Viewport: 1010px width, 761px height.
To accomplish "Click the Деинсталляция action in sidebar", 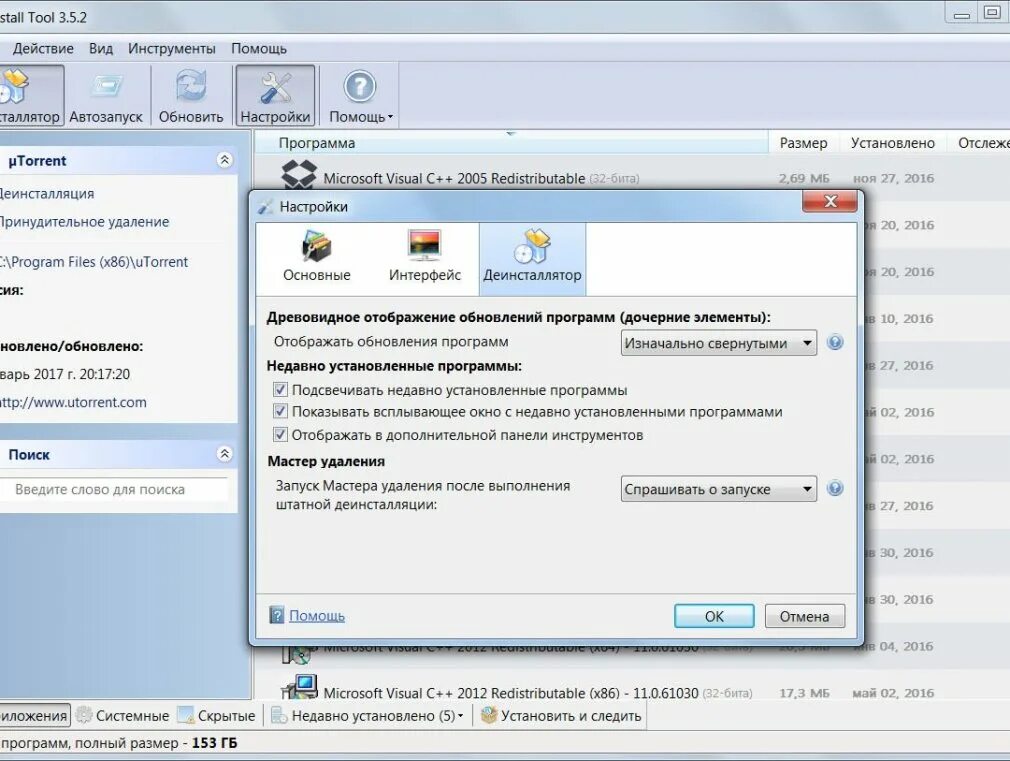I will 46,193.
